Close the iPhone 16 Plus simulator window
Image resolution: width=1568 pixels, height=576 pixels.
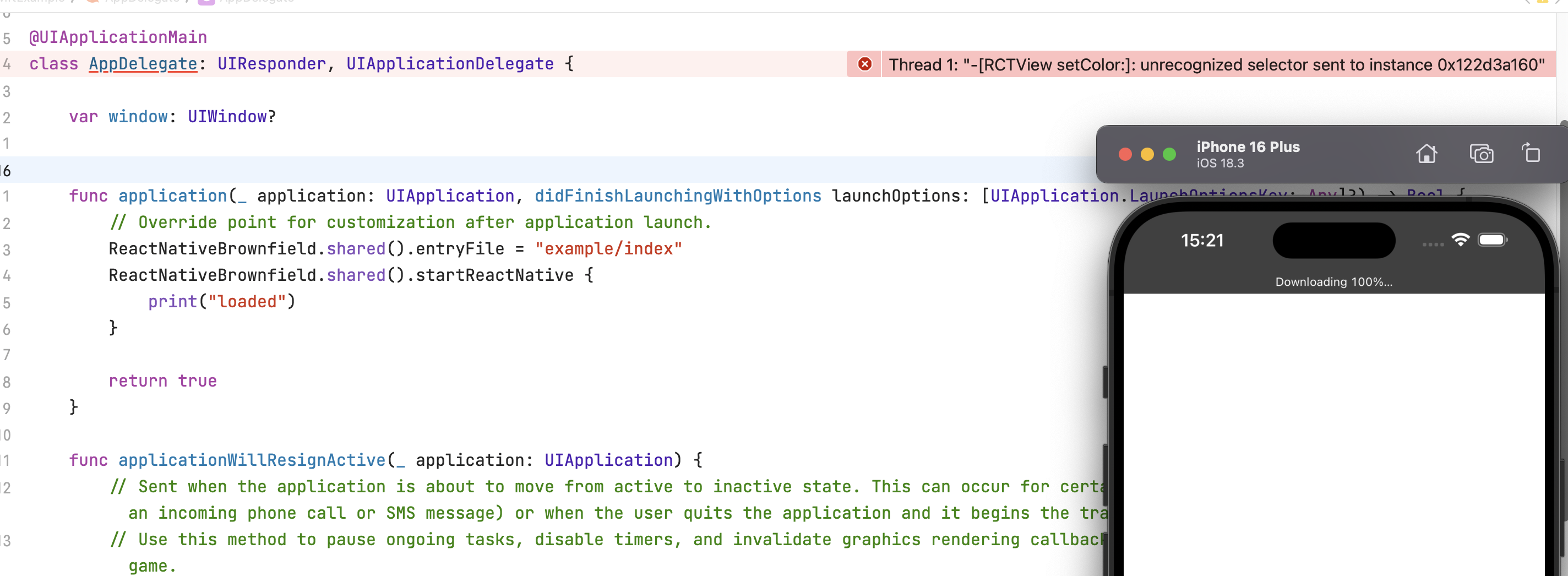[x=1125, y=154]
